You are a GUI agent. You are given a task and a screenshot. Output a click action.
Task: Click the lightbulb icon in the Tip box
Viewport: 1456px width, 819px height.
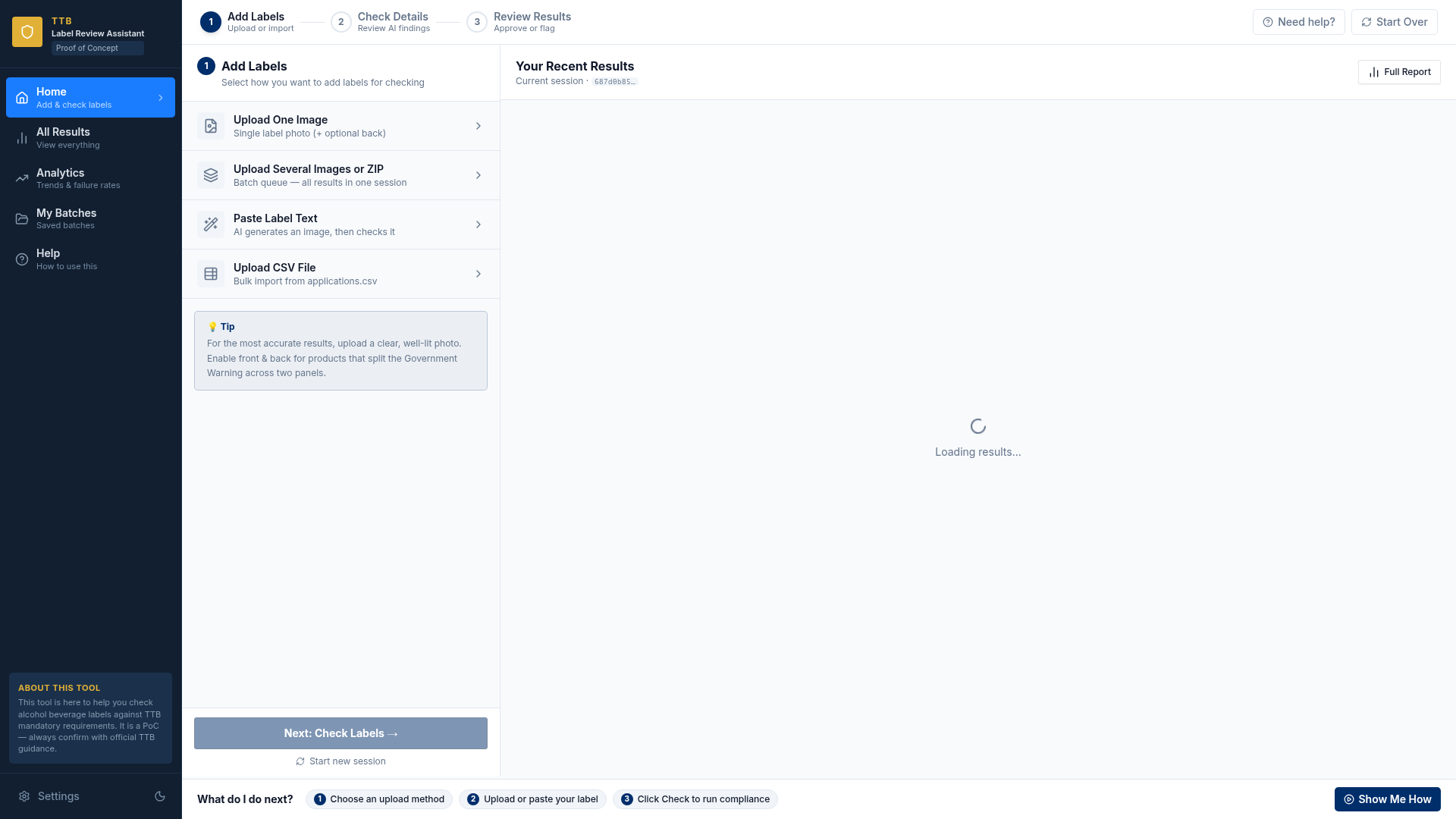click(212, 327)
